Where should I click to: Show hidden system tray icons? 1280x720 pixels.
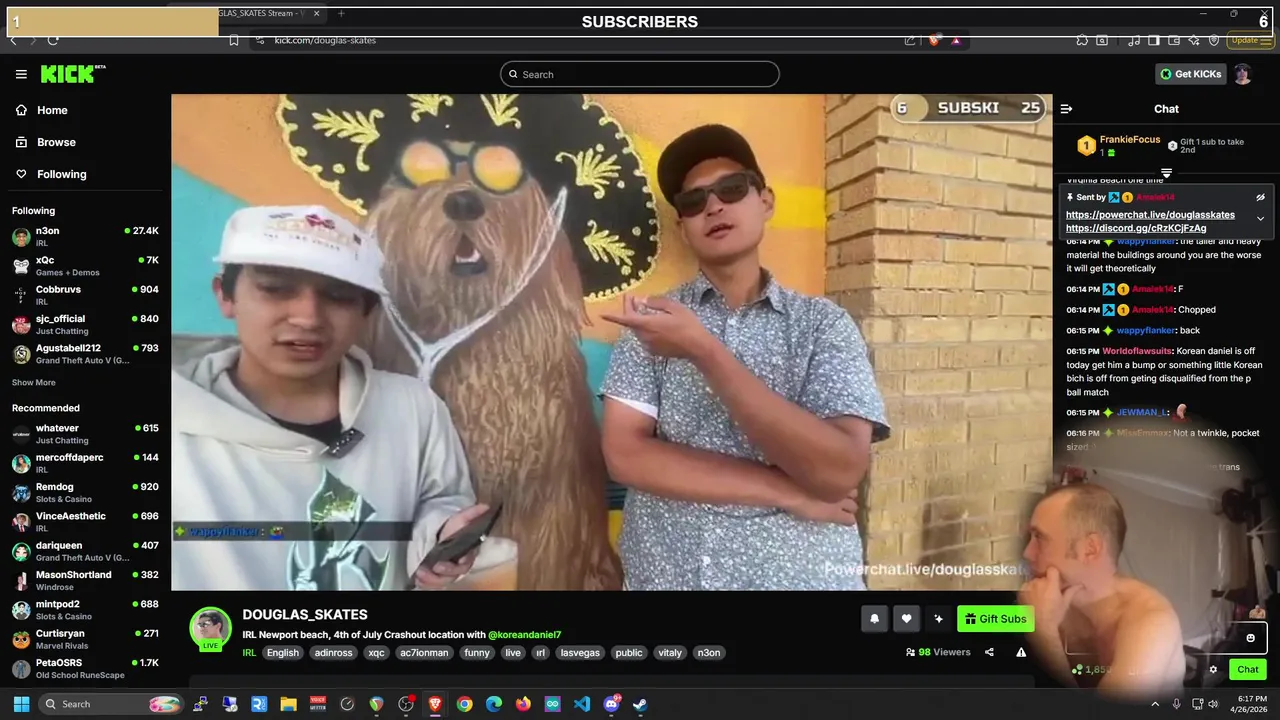pos(1155,704)
